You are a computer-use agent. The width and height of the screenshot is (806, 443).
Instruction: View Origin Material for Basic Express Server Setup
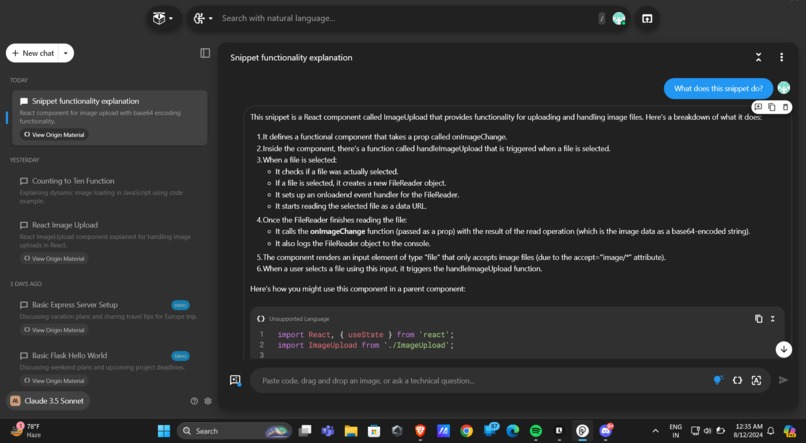coord(54,330)
